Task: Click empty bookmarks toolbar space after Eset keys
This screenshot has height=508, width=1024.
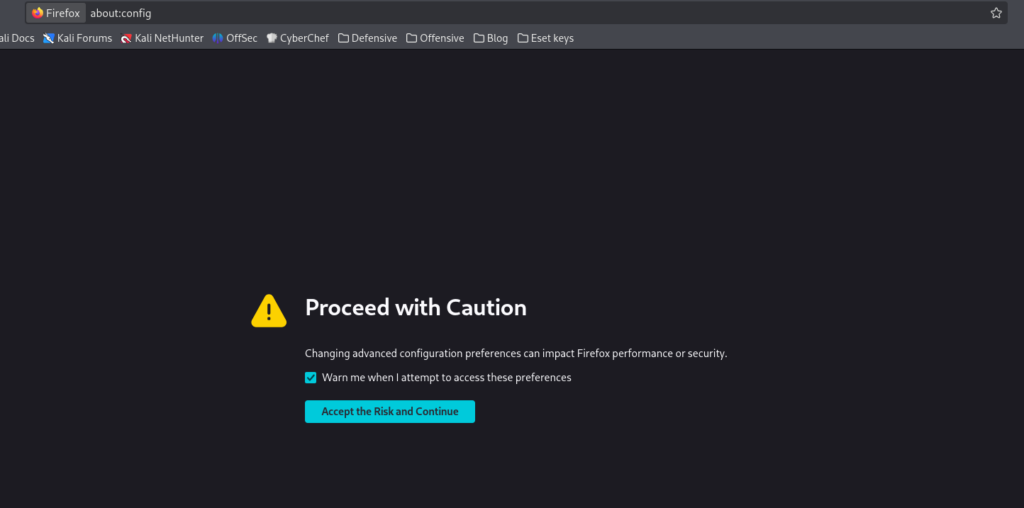Action: [x=800, y=38]
